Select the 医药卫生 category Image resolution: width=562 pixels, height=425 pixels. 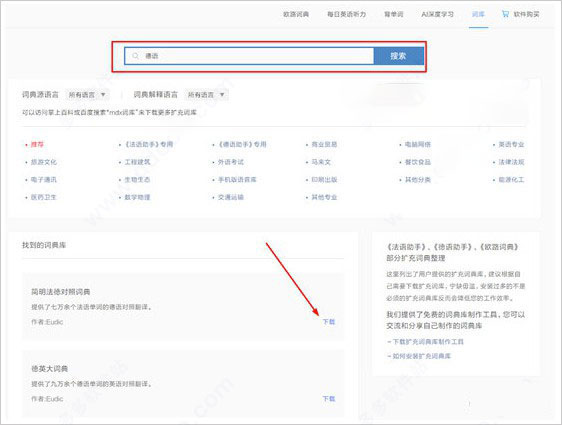(x=44, y=197)
